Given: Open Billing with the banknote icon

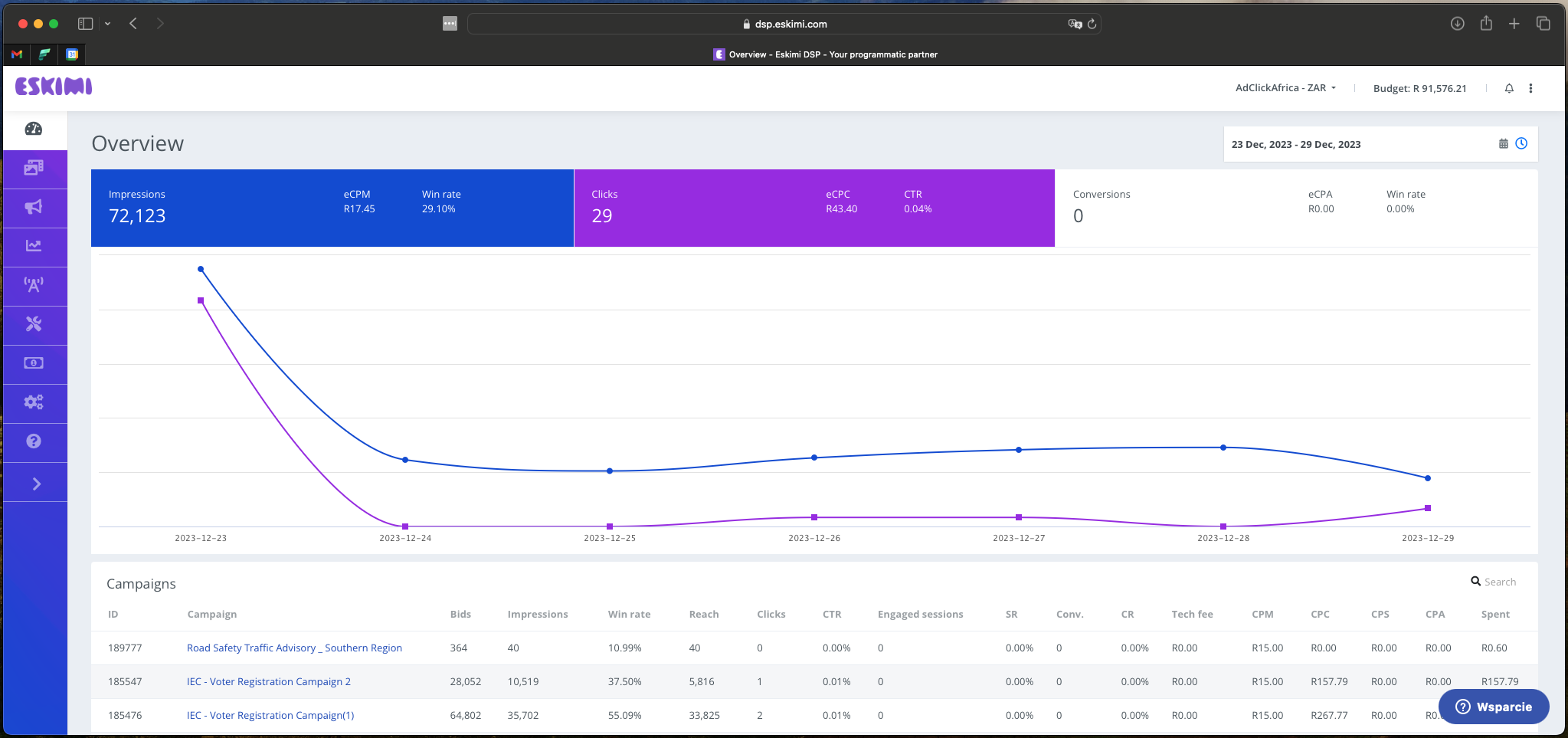Looking at the screenshot, I should [x=34, y=364].
